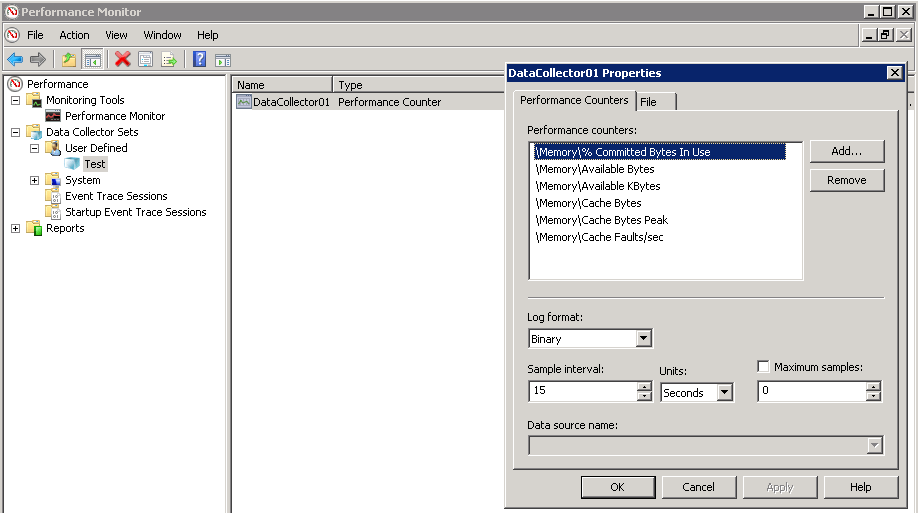This screenshot has width=918, height=513.
Task: Expand the System tree node
Action: click(34, 180)
